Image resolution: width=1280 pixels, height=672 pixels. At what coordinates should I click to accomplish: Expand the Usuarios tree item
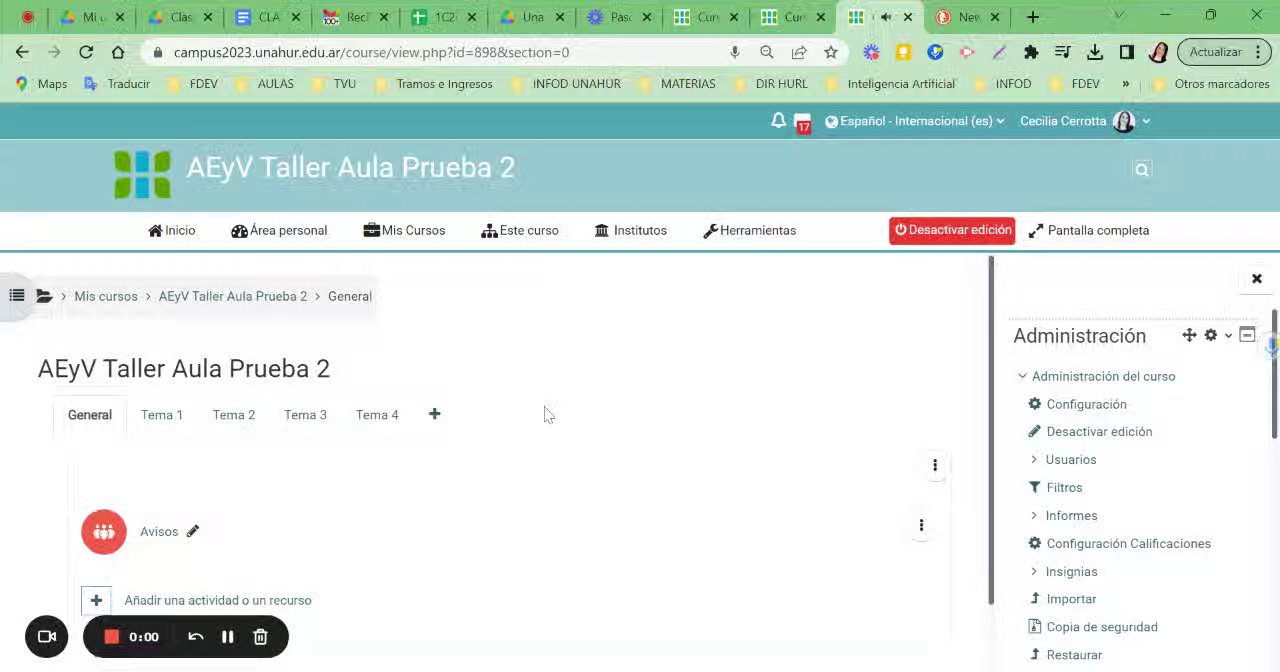point(1034,459)
